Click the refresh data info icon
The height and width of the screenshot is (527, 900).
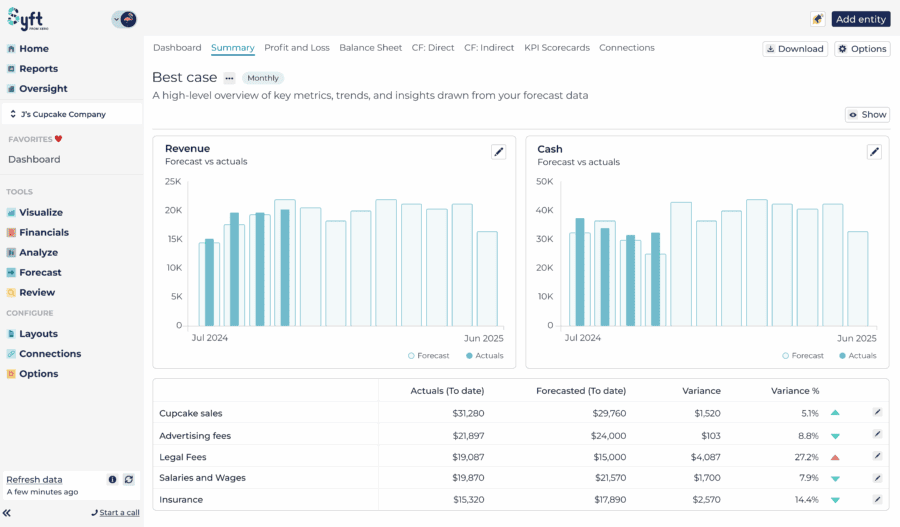click(113, 480)
